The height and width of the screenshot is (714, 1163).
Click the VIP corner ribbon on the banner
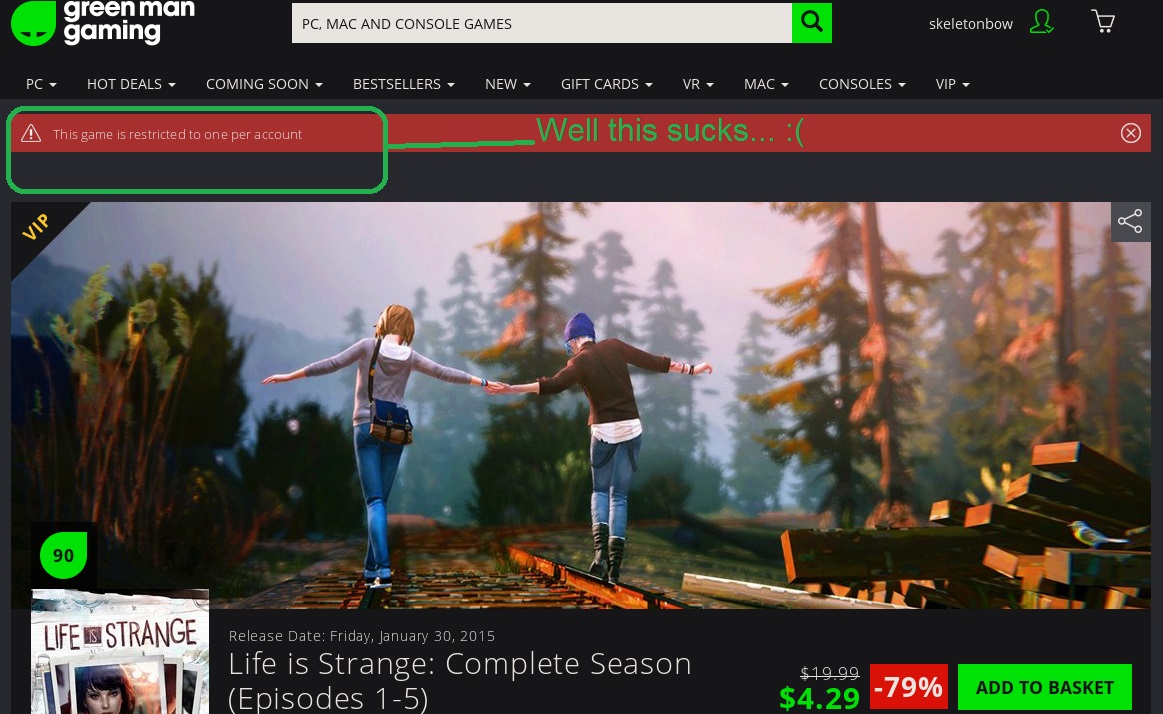click(x=37, y=228)
